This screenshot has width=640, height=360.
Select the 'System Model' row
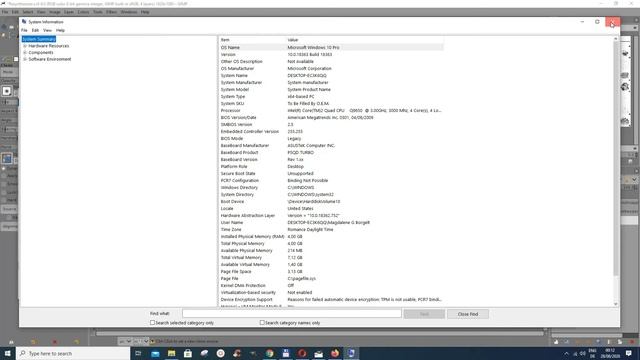(331, 89)
